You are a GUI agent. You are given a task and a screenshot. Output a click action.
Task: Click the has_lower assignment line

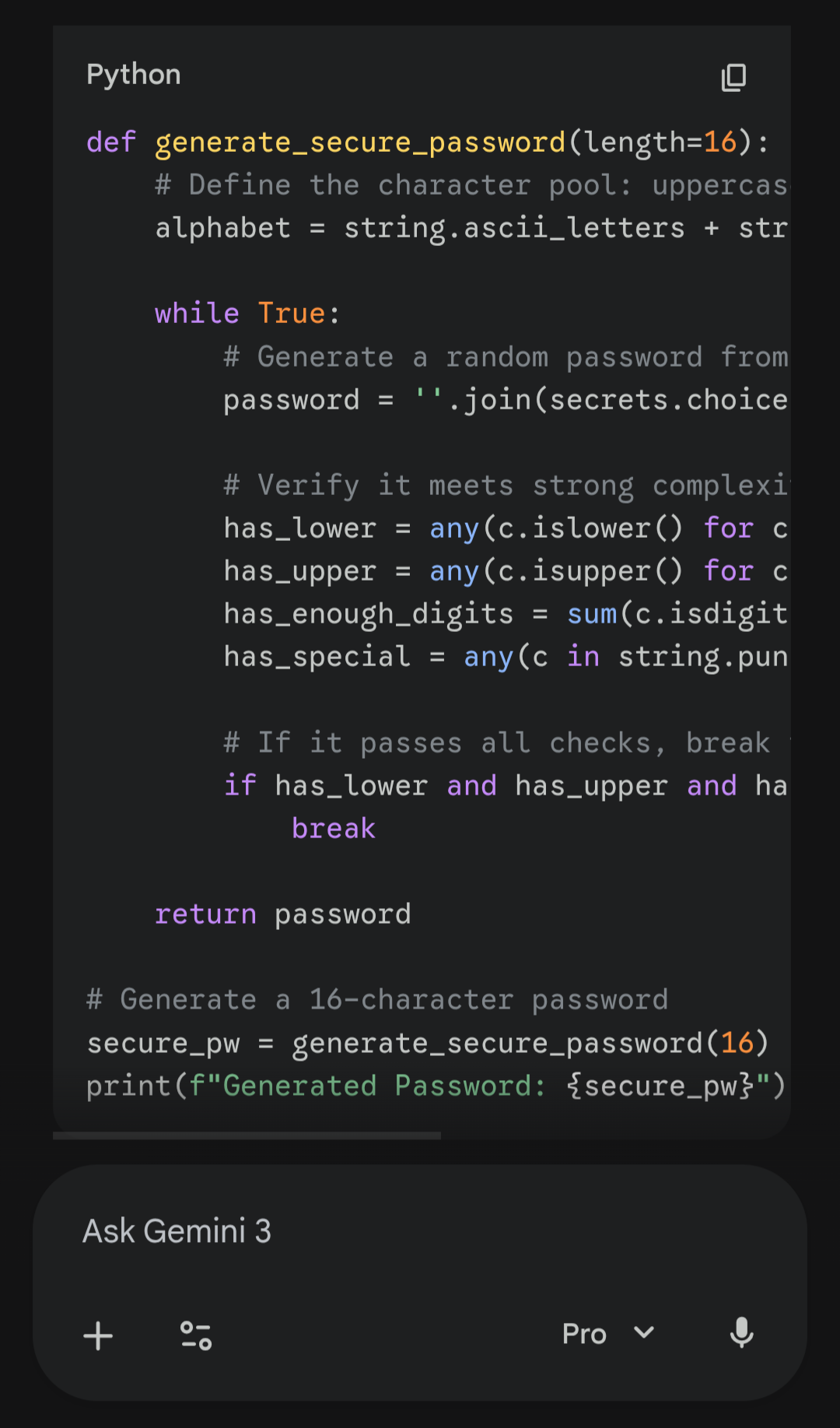(x=505, y=528)
